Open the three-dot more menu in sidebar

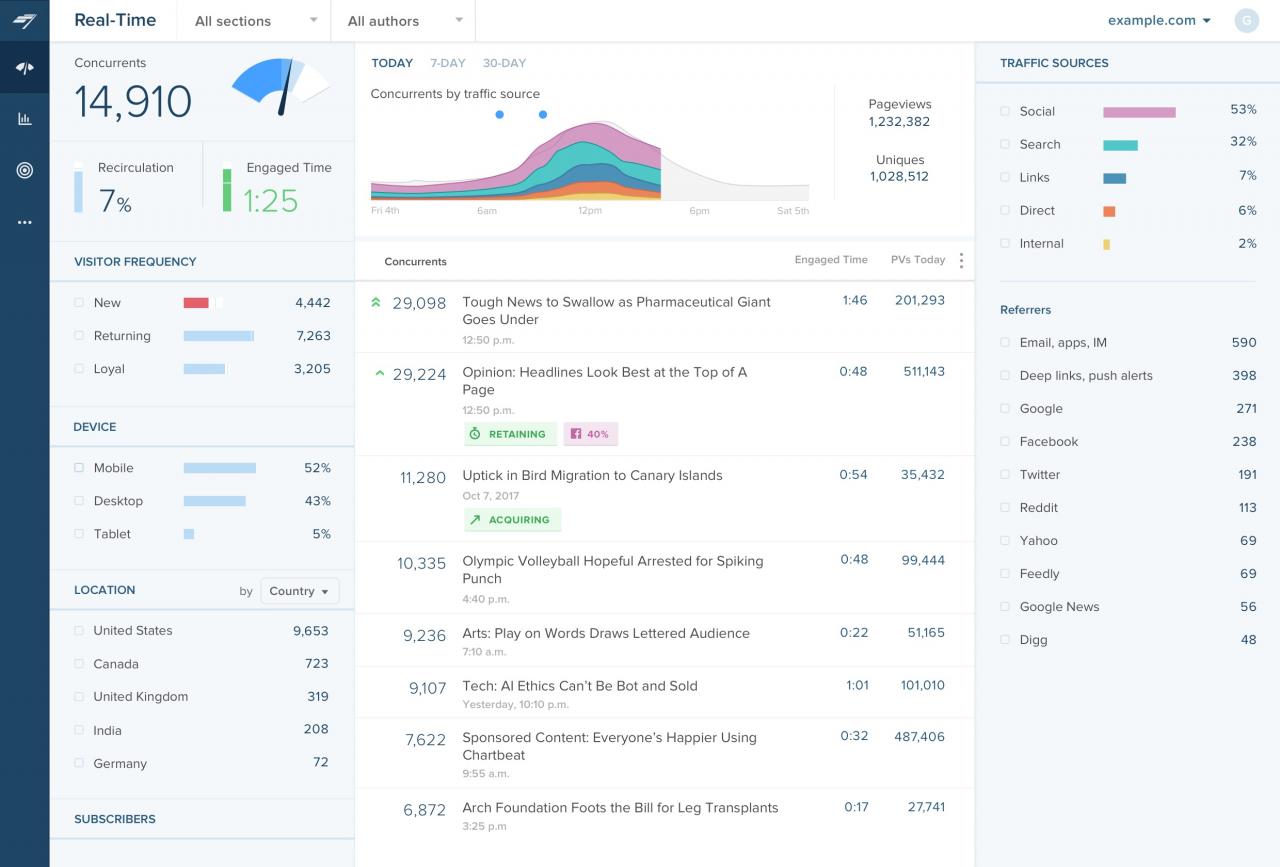(24, 222)
